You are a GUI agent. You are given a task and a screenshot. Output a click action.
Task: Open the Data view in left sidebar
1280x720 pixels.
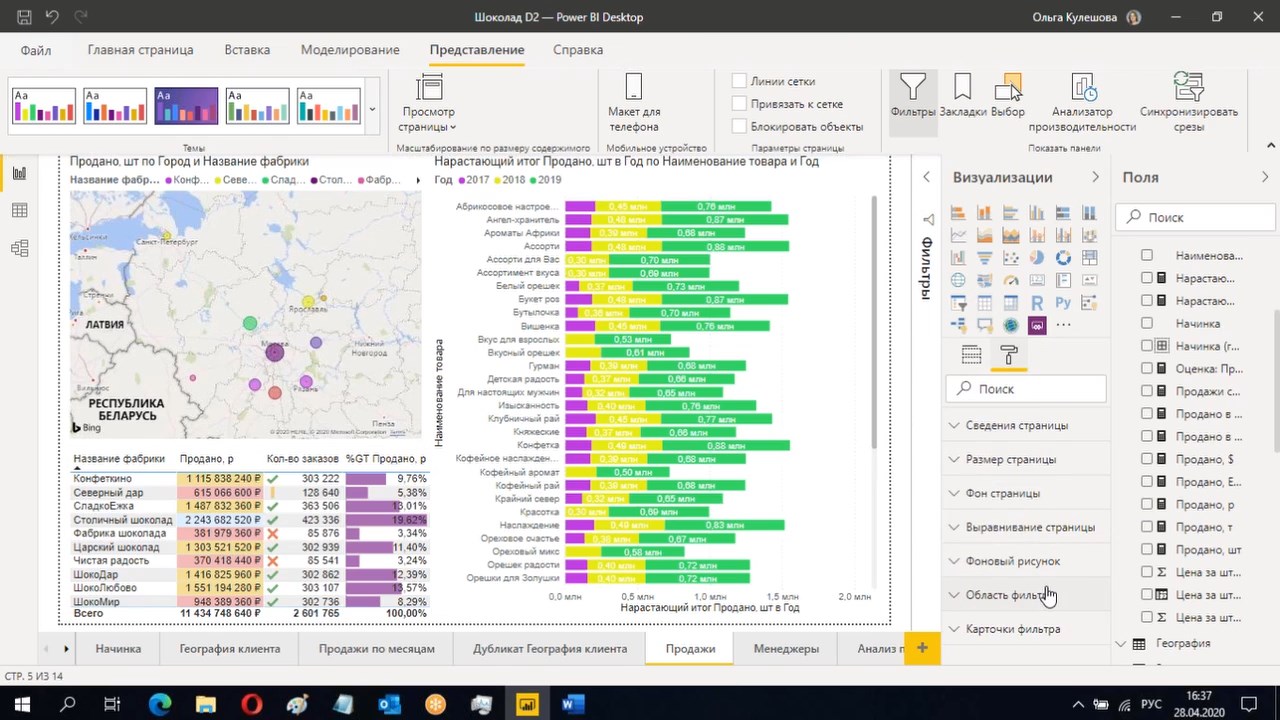pyautogui.click(x=19, y=210)
